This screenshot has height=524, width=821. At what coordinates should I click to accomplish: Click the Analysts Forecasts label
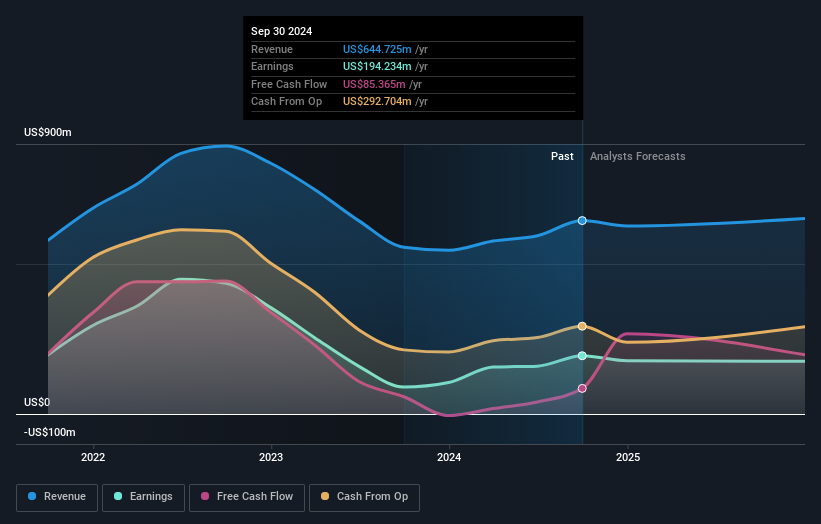click(637, 157)
